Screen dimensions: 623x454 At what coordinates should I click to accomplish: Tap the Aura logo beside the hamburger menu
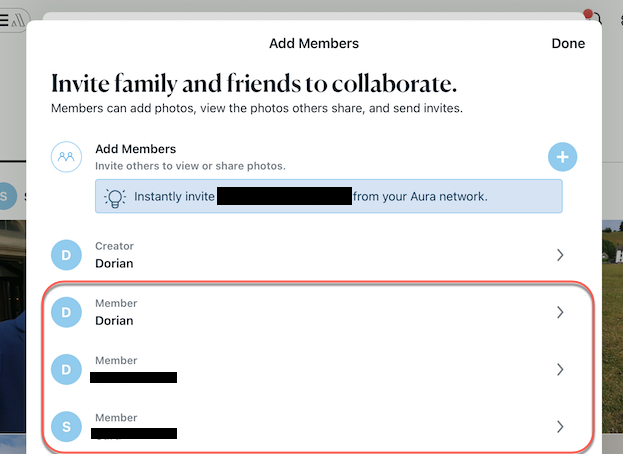[19, 20]
